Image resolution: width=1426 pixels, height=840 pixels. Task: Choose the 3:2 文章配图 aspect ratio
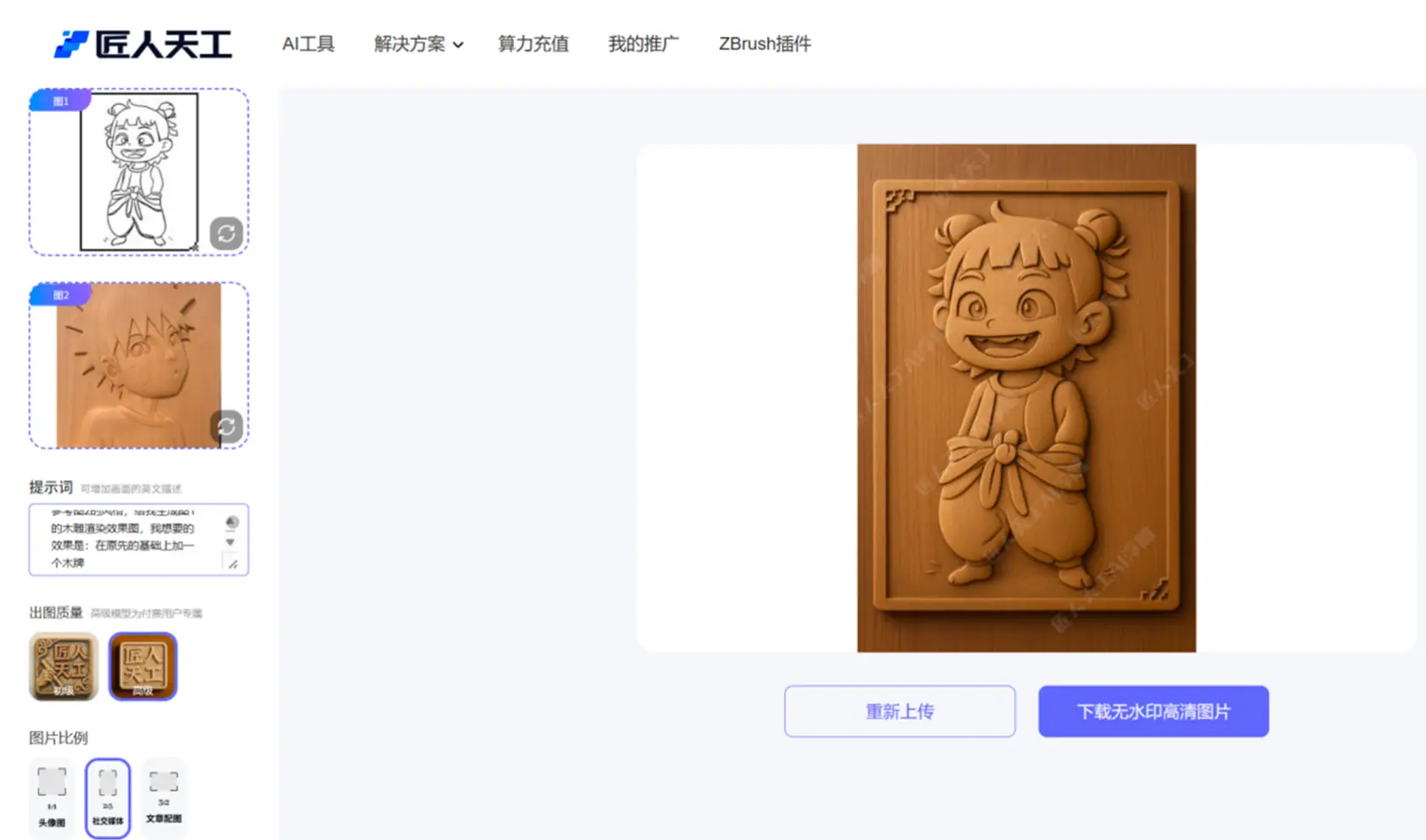pos(164,798)
